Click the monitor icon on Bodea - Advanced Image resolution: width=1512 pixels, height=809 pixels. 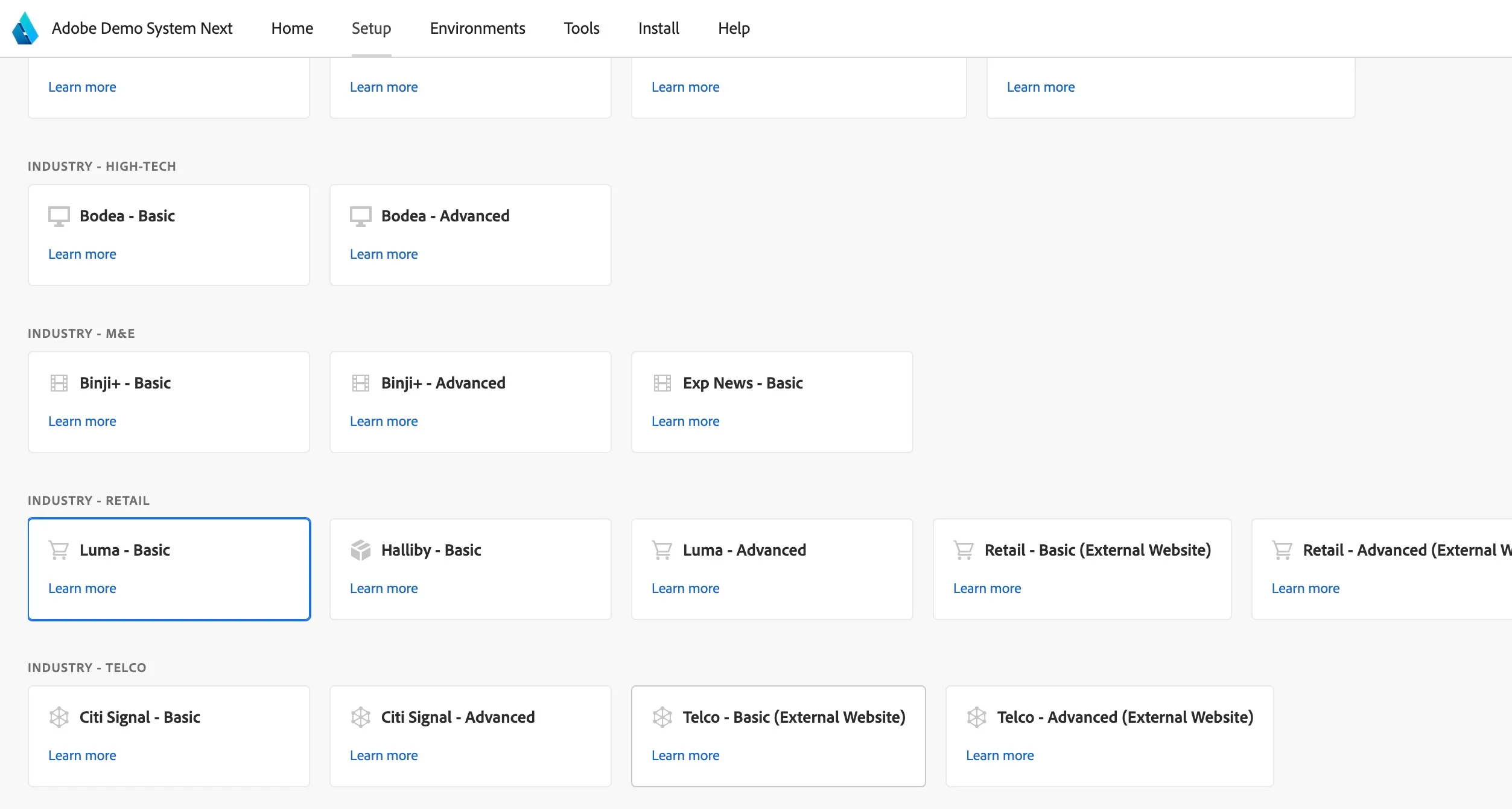pyautogui.click(x=361, y=216)
